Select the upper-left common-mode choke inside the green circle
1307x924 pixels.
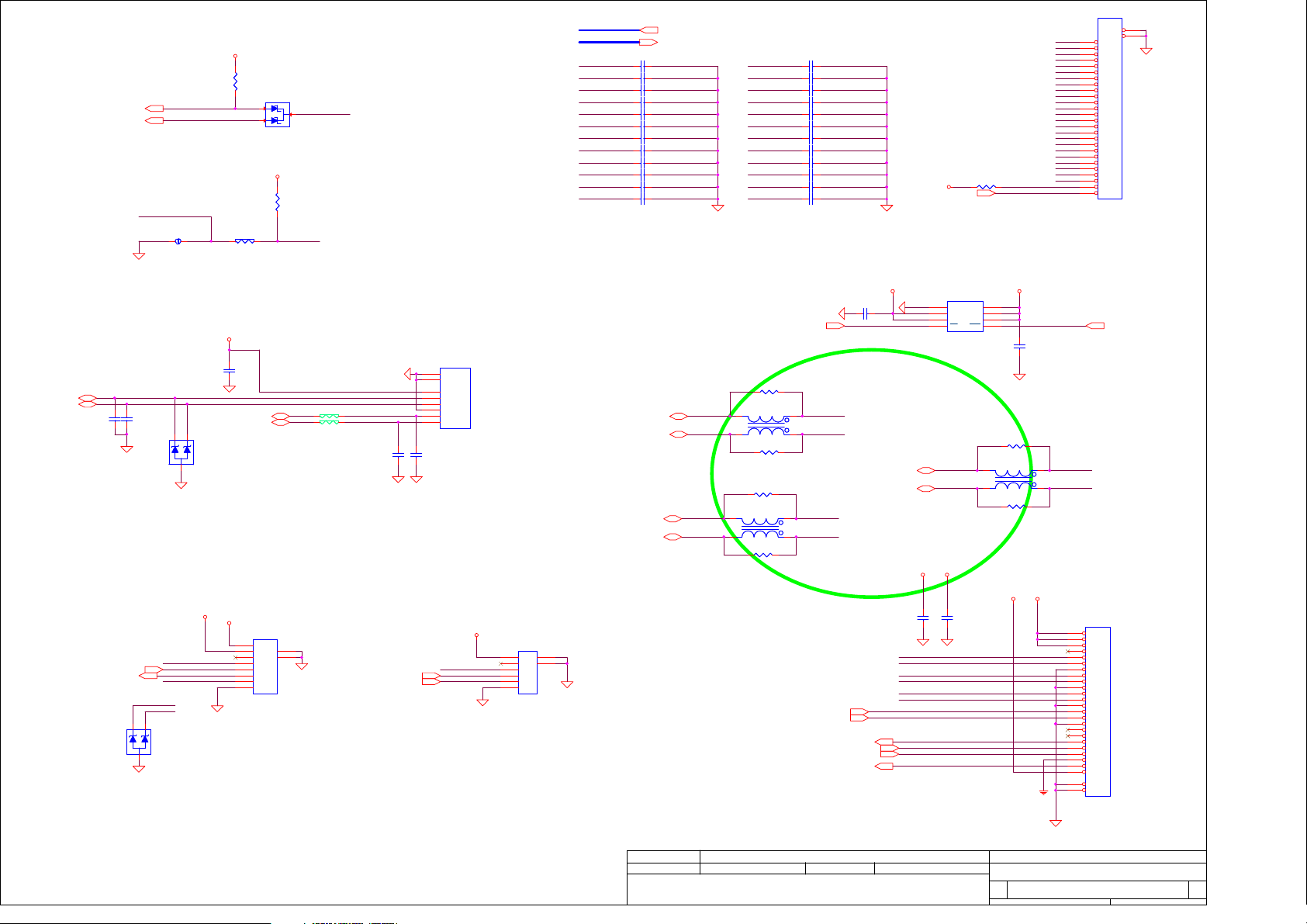point(766,425)
